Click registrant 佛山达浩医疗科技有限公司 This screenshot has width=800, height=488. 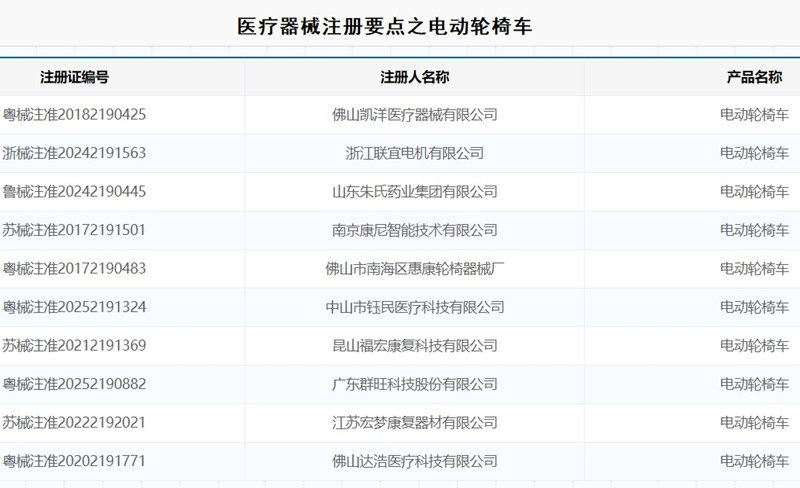coord(415,460)
